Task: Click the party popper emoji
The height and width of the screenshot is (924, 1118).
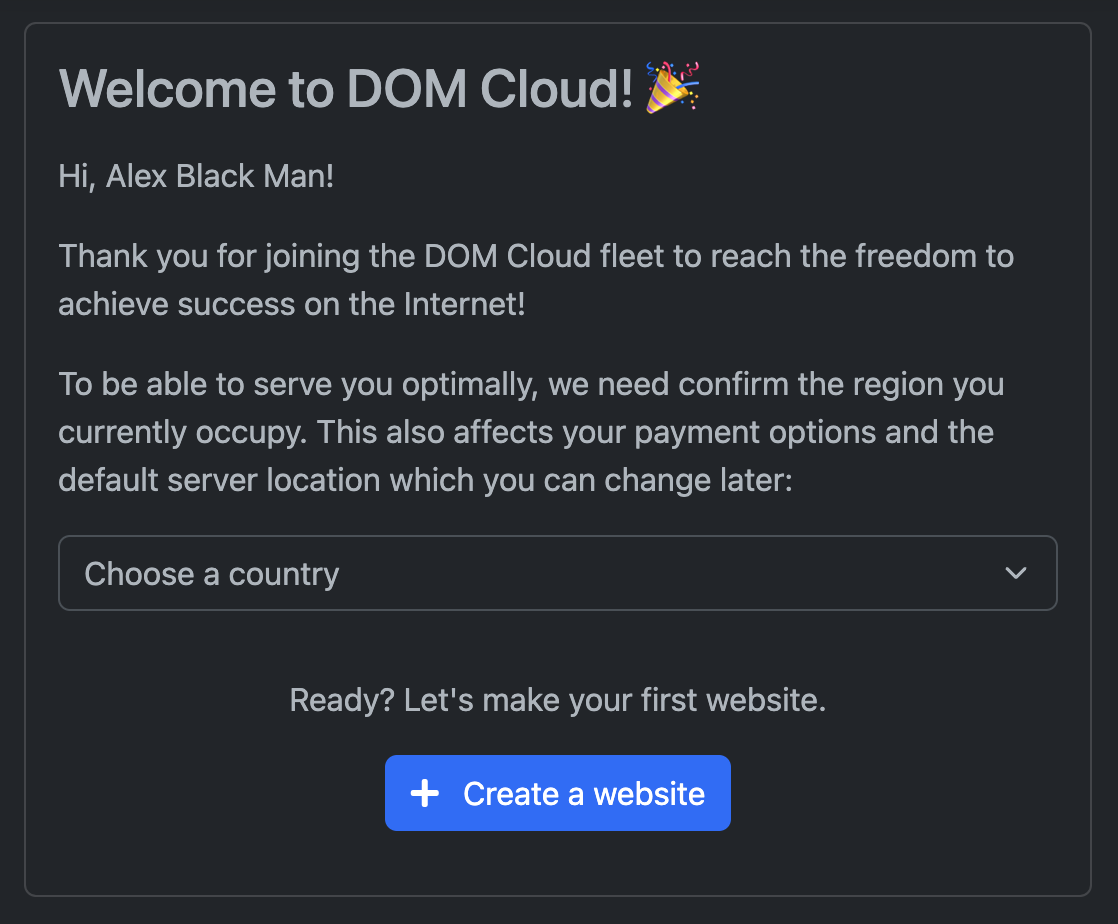Action: (x=672, y=87)
